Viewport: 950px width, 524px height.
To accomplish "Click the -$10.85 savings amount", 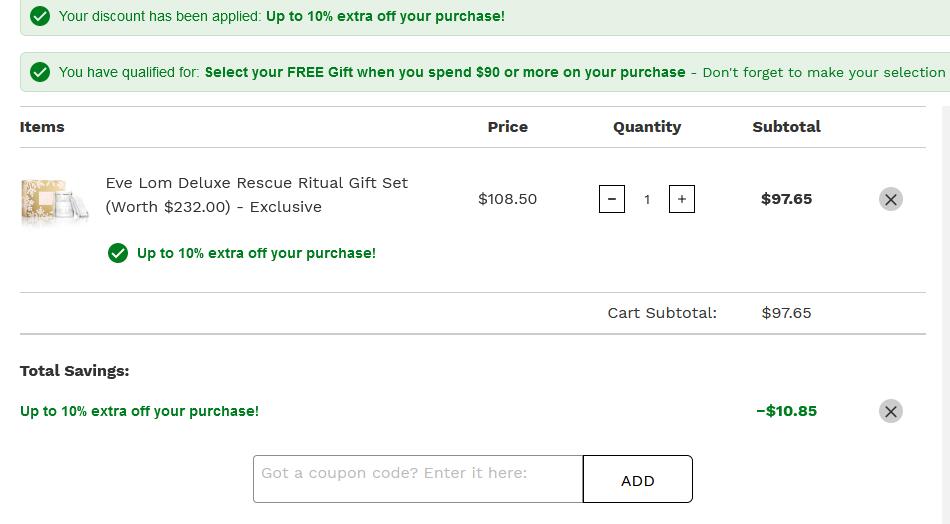I will 786,411.
